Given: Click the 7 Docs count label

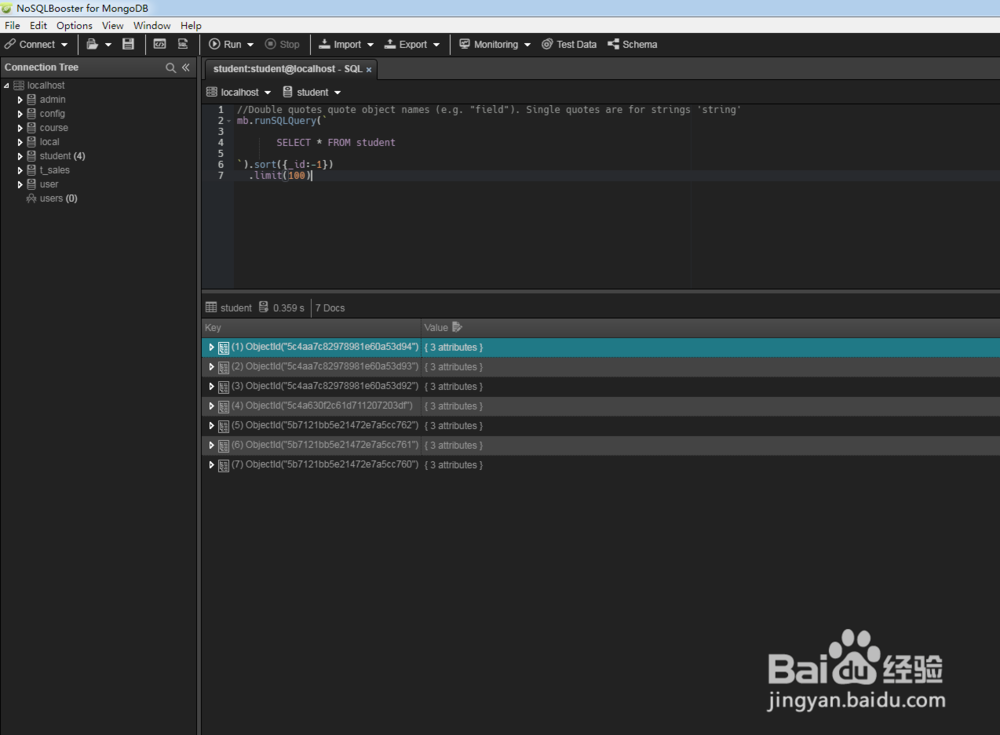Looking at the screenshot, I should click(x=330, y=308).
